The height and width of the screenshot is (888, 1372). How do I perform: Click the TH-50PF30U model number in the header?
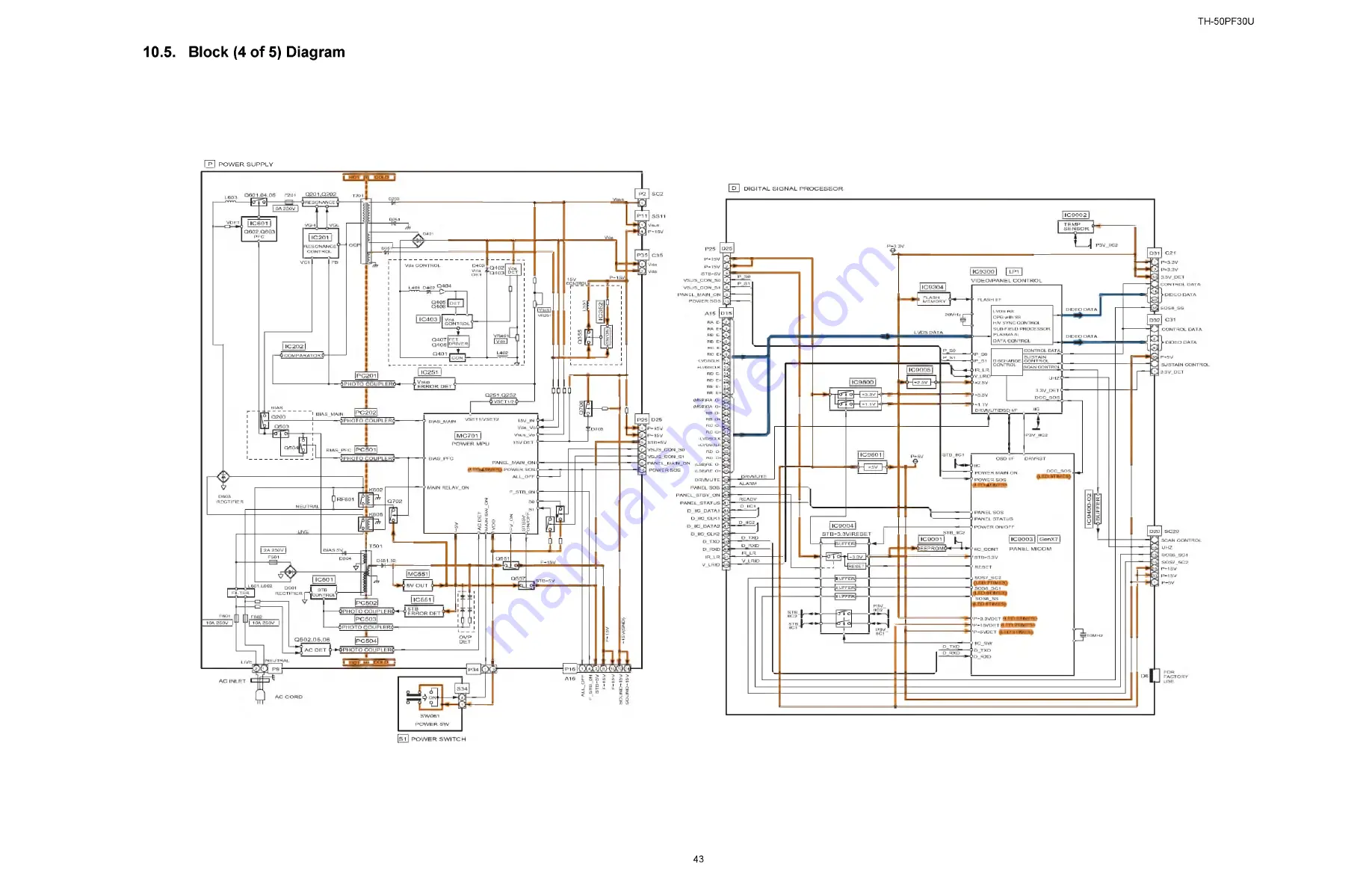pos(1226,22)
